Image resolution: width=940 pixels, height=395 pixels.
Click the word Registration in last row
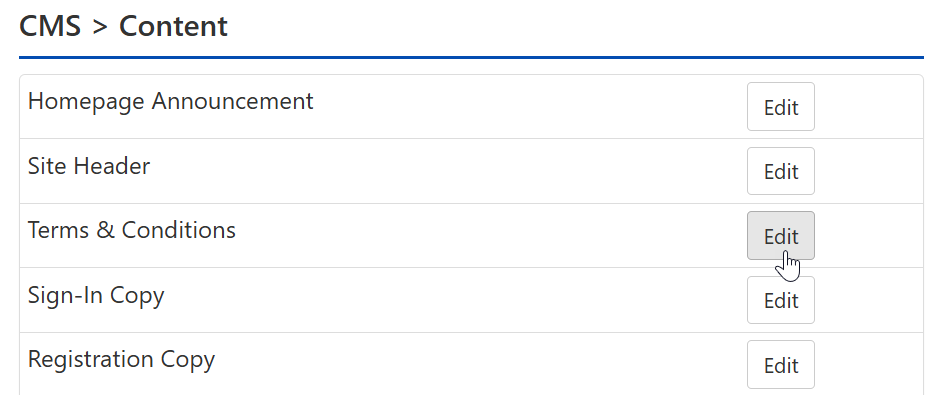pyautogui.click(x=90, y=360)
